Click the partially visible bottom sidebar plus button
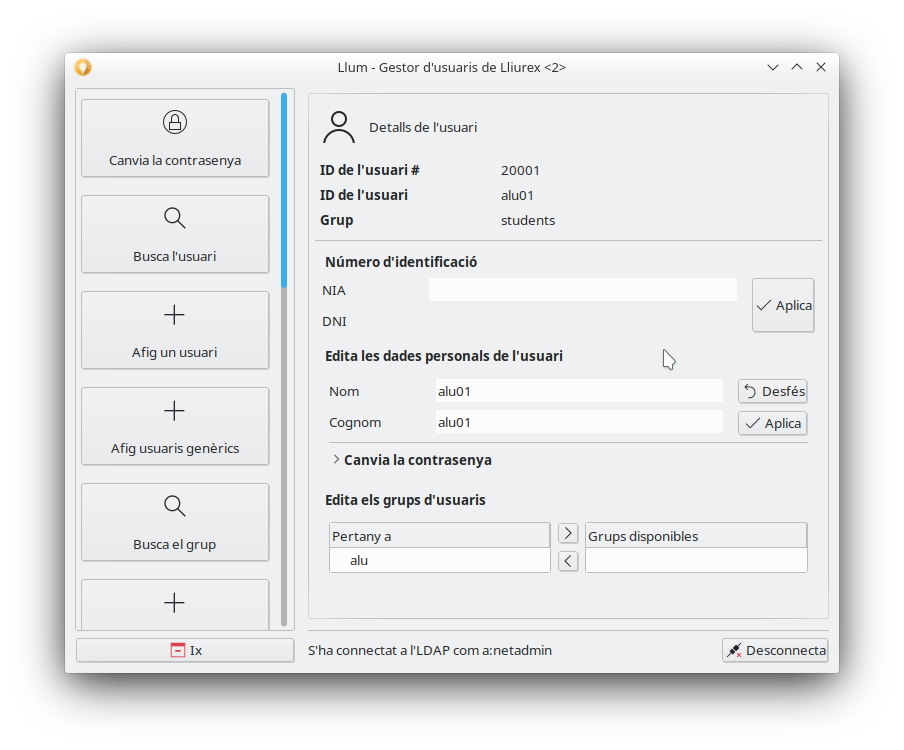 click(175, 604)
